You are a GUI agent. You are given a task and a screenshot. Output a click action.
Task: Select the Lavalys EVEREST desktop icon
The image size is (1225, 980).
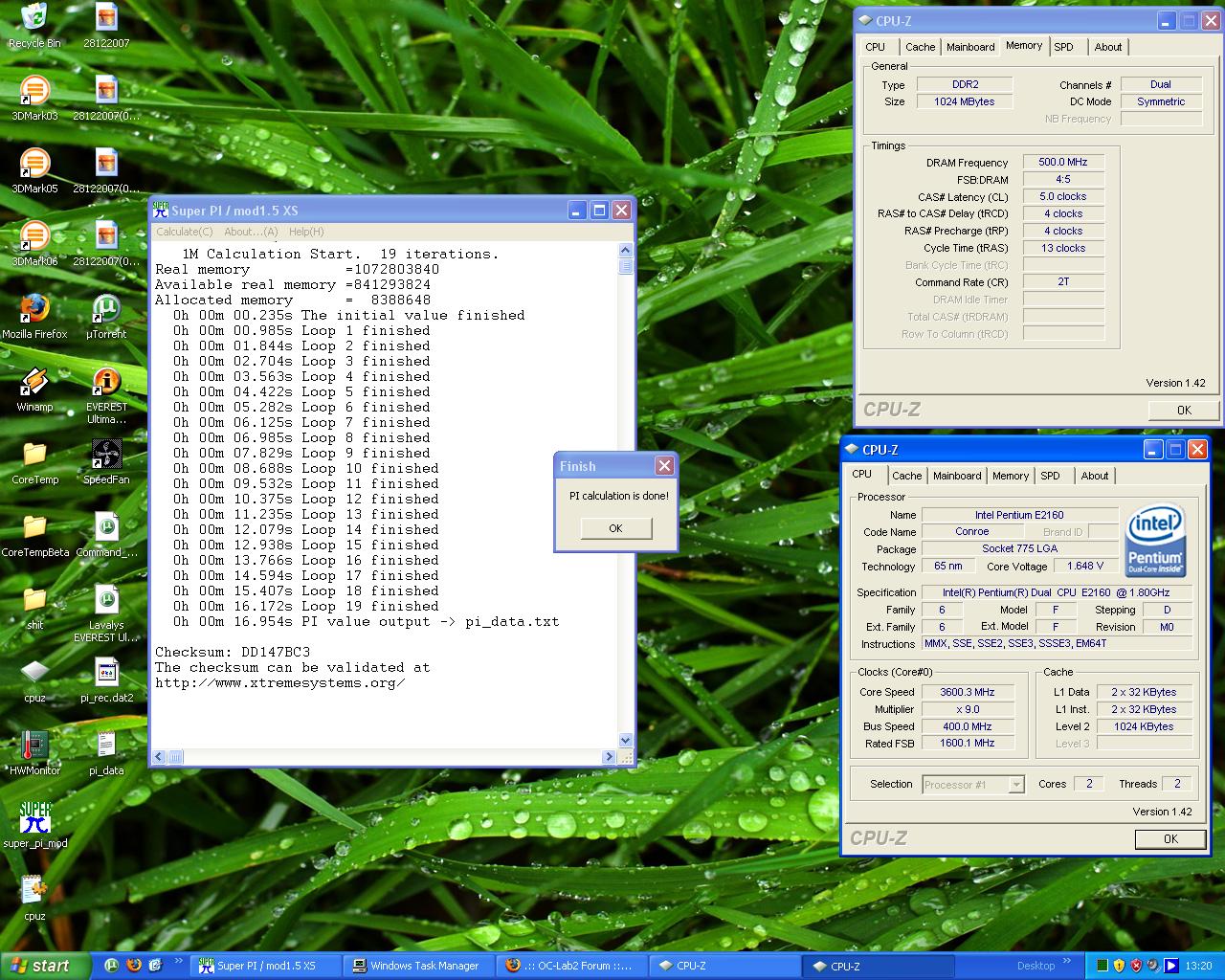click(x=106, y=612)
